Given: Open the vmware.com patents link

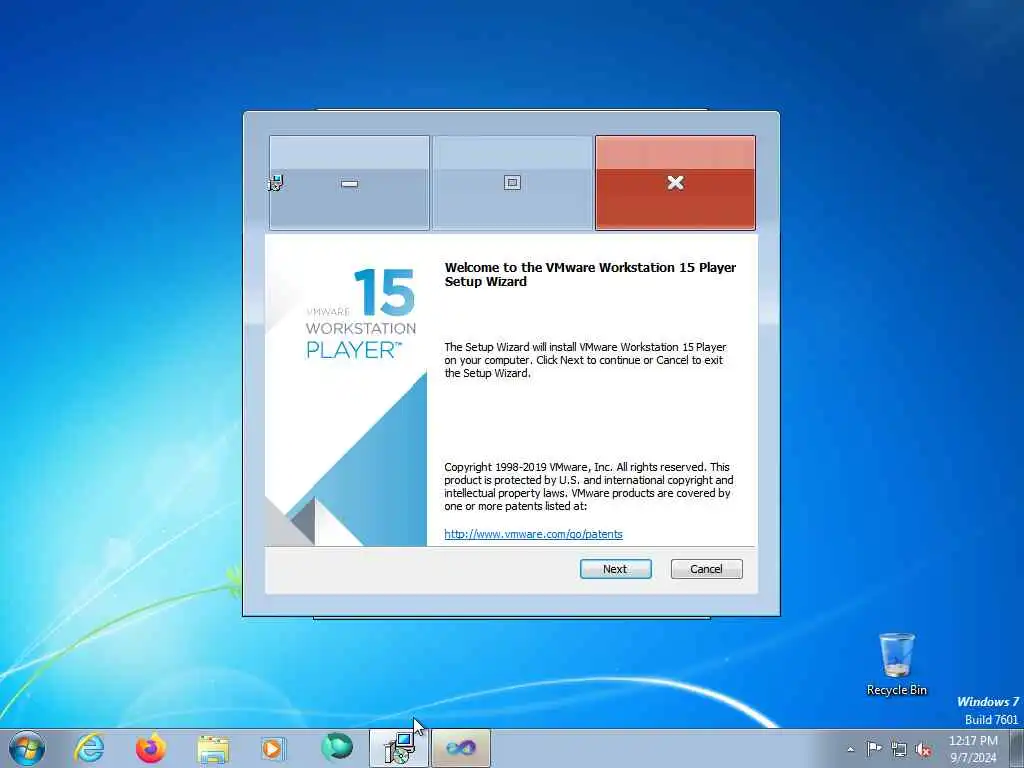Looking at the screenshot, I should (x=534, y=534).
